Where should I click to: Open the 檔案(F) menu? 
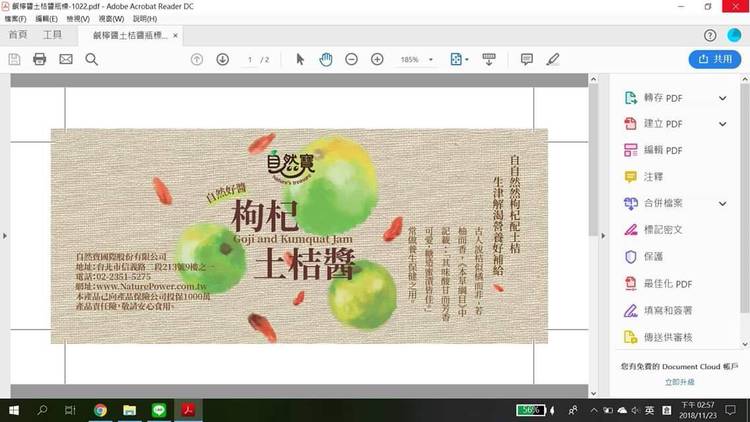click(15, 19)
